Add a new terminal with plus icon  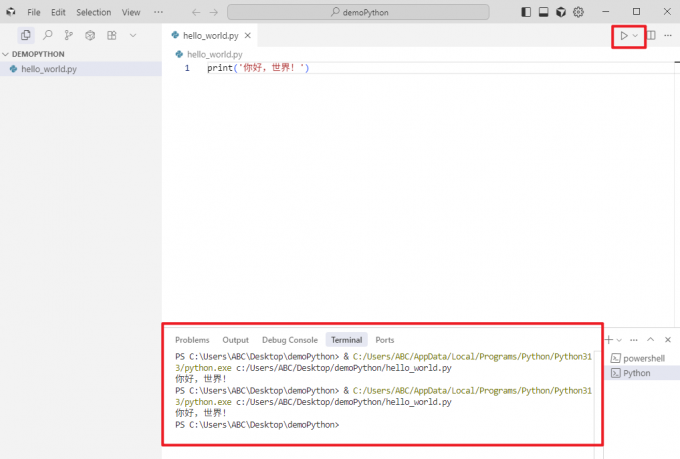tap(608, 340)
